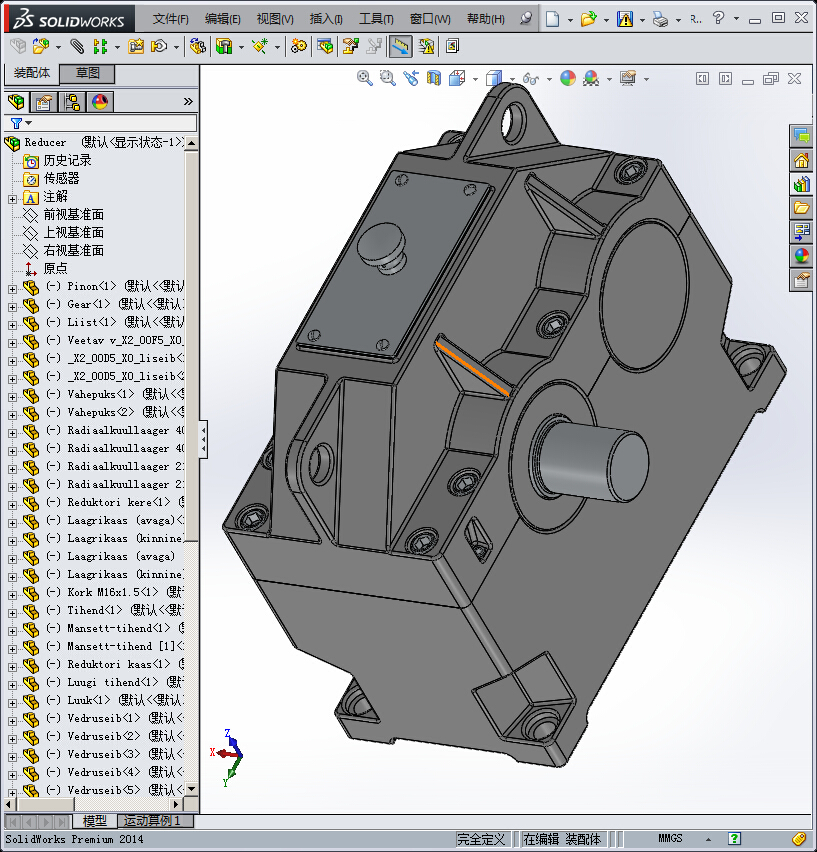Toggle the left panel collapse handle
Screen dimensions: 817x852
[x=203, y=439]
